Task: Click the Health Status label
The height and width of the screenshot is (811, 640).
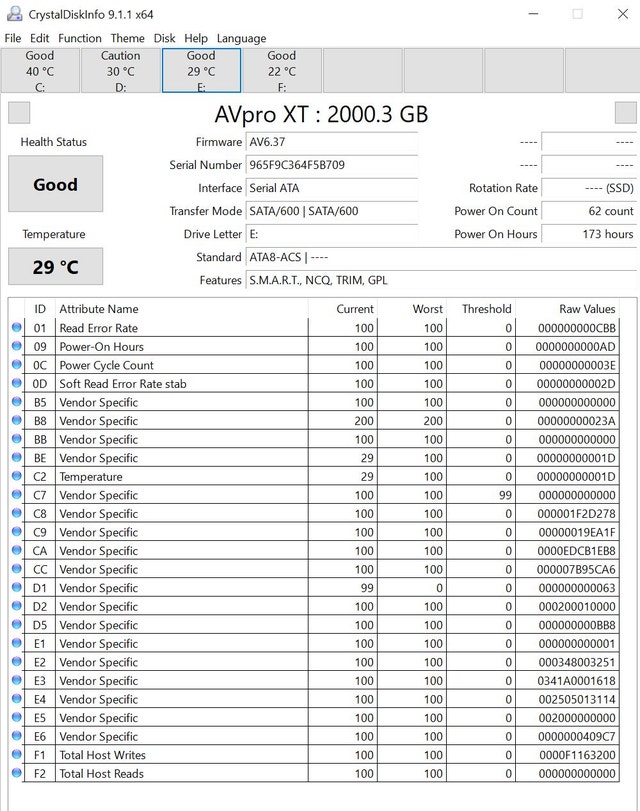Action: 54,142
